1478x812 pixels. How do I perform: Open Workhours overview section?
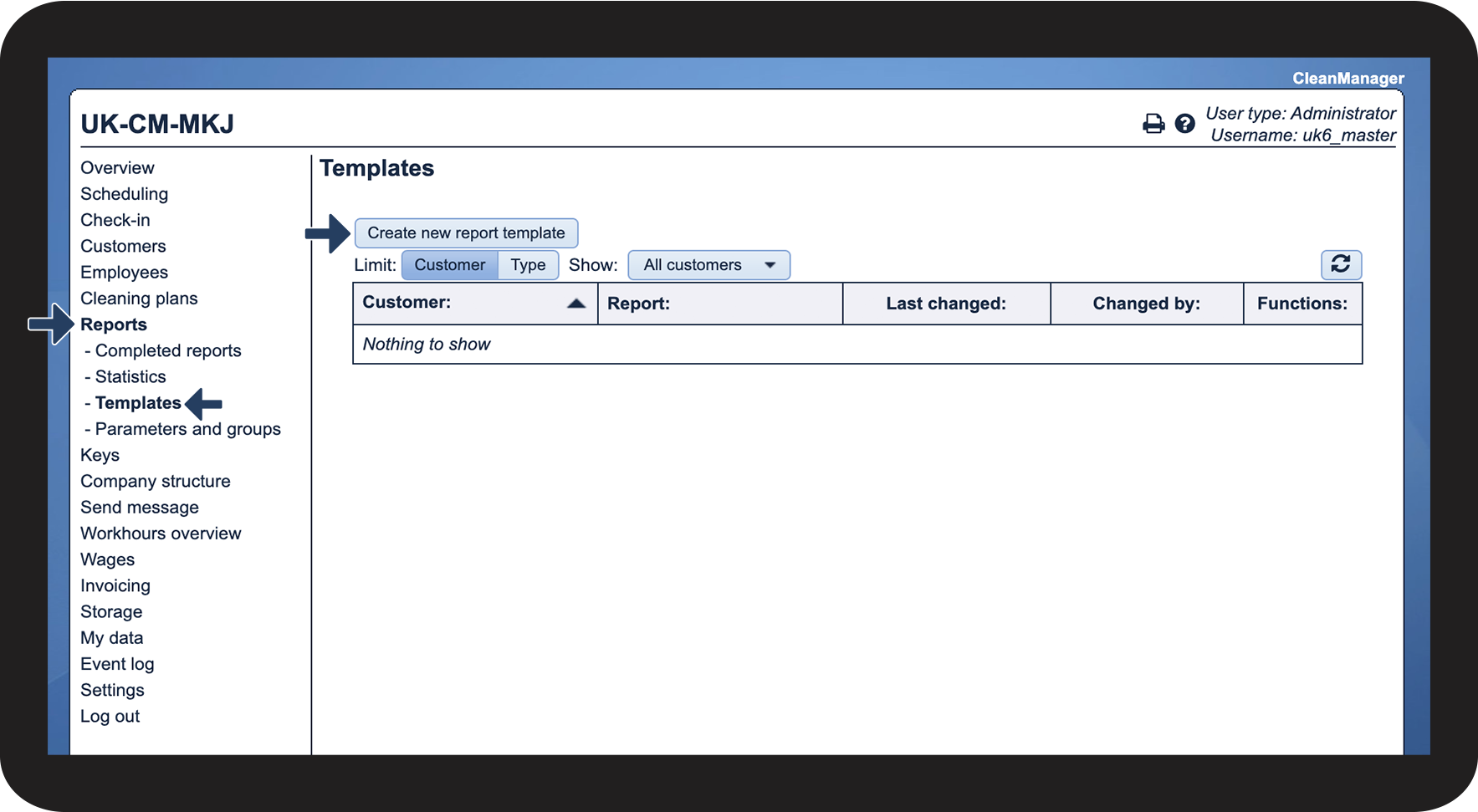coord(161,534)
